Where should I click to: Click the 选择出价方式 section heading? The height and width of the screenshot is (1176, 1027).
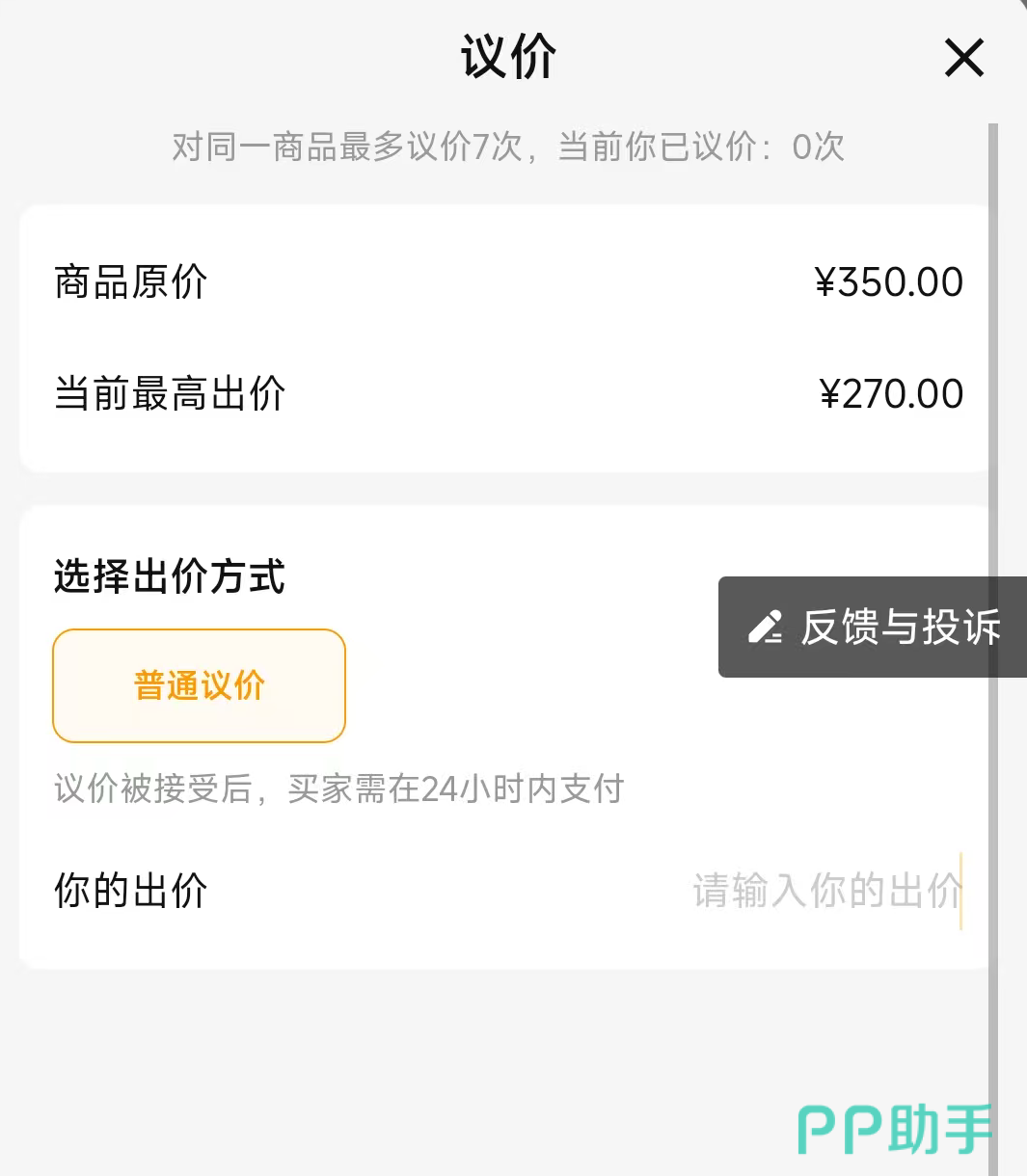pyautogui.click(x=170, y=576)
